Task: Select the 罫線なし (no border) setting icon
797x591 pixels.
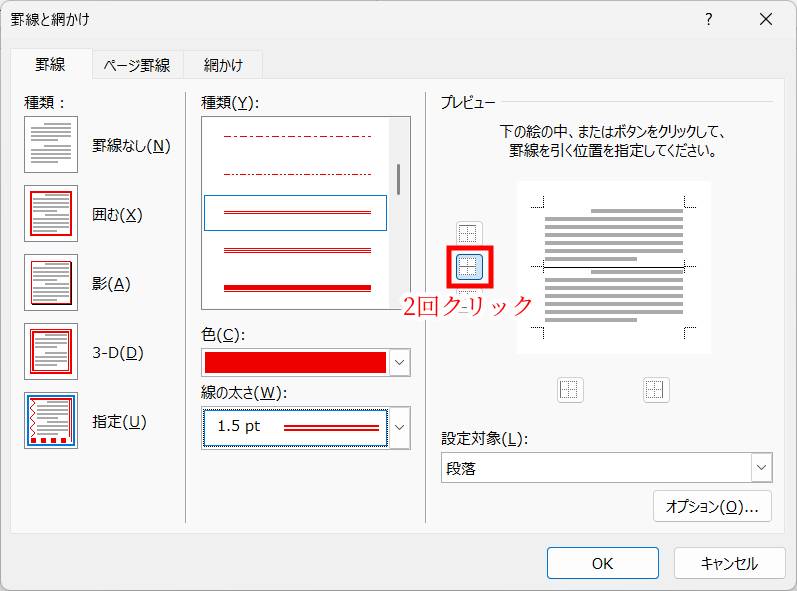Action: point(51,145)
